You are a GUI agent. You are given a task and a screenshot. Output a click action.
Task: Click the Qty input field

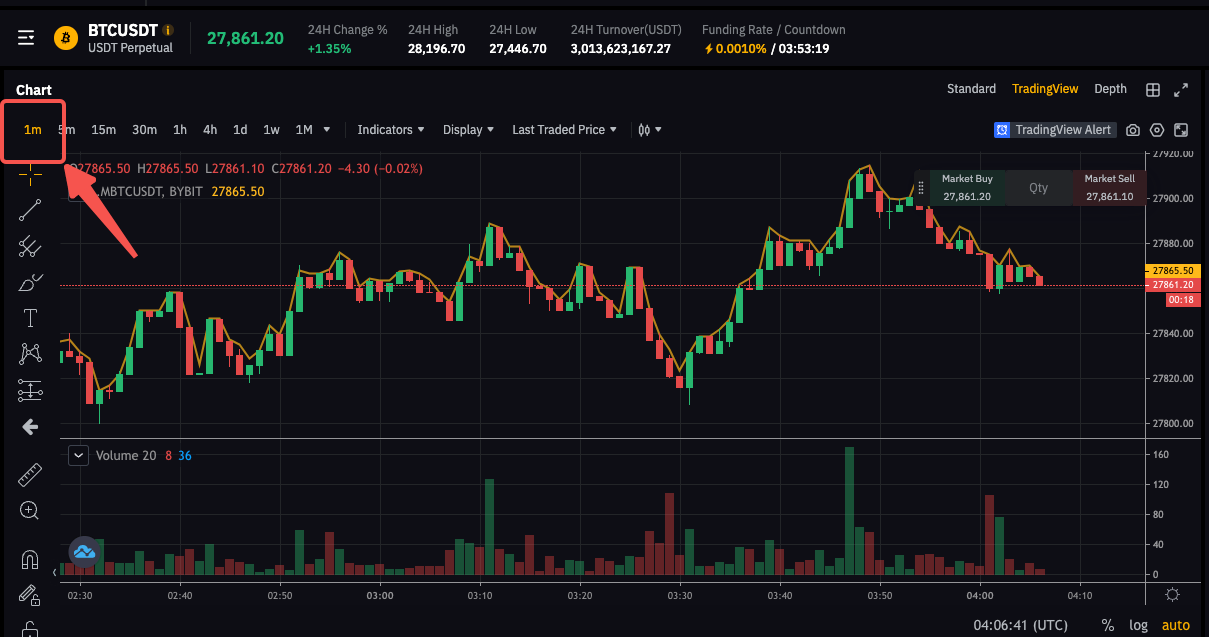point(1038,187)
